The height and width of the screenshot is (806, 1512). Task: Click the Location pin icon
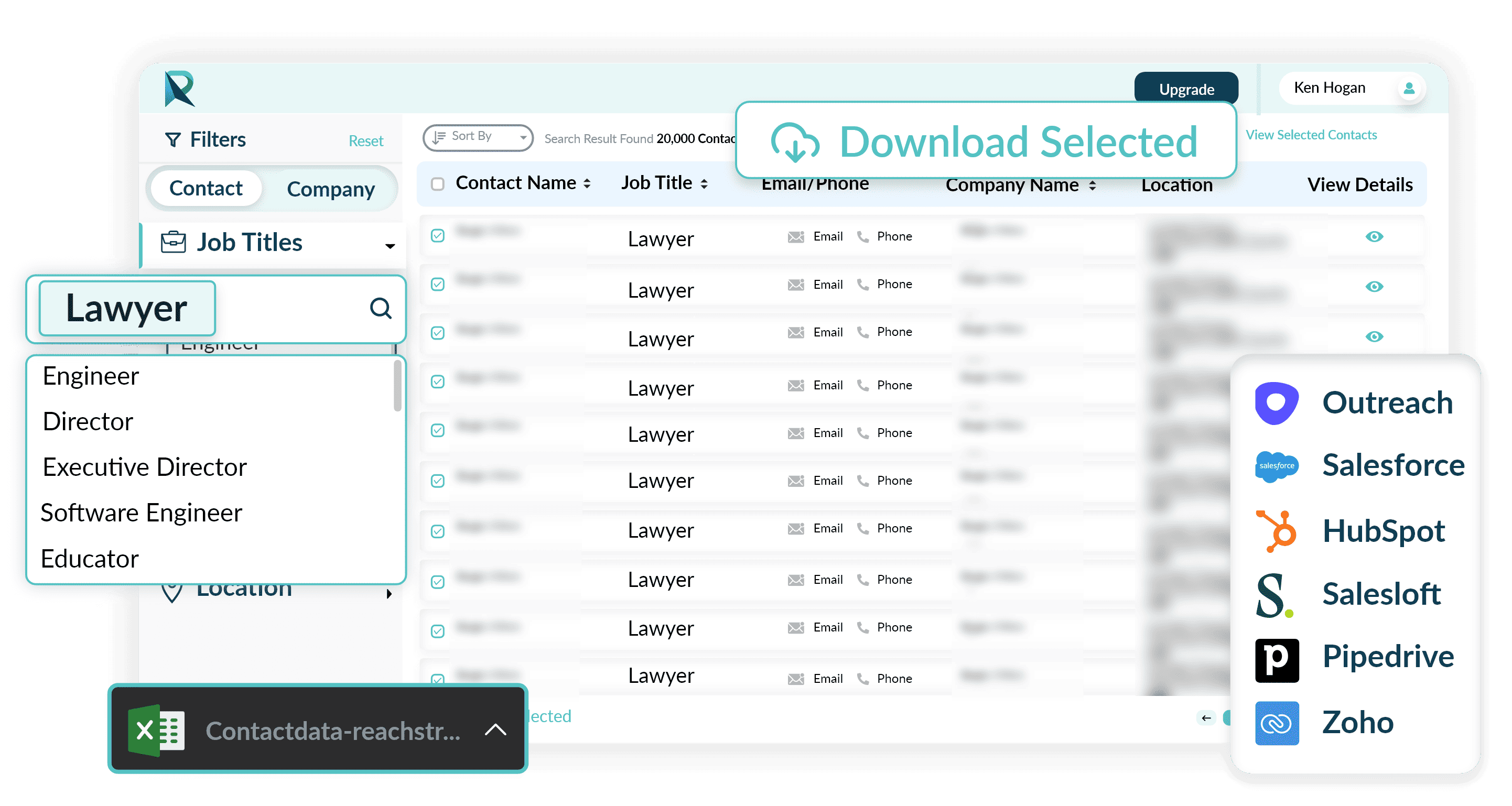click(171, 592)
